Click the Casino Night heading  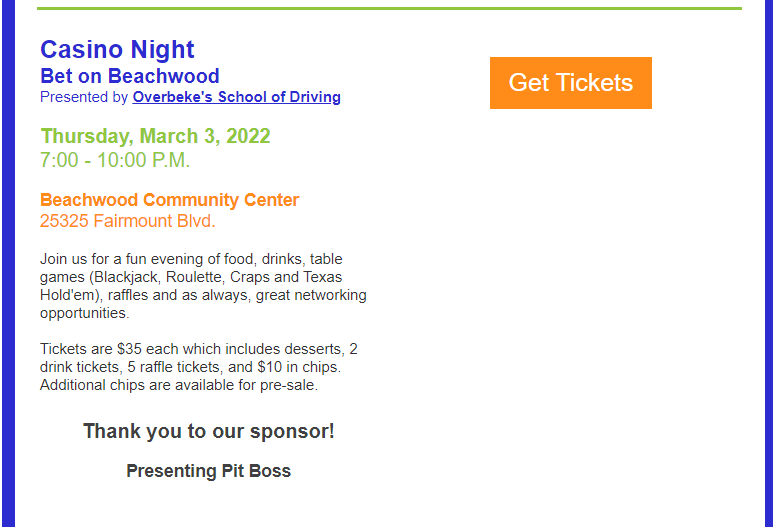[117, 50]
